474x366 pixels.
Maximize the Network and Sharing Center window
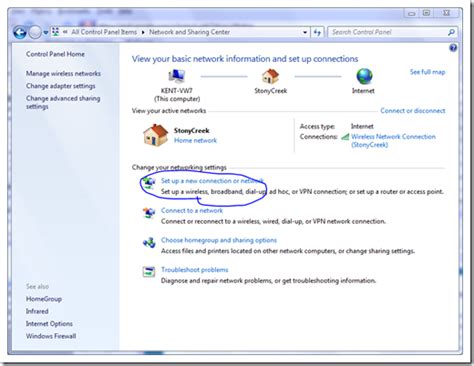[426, 13]
